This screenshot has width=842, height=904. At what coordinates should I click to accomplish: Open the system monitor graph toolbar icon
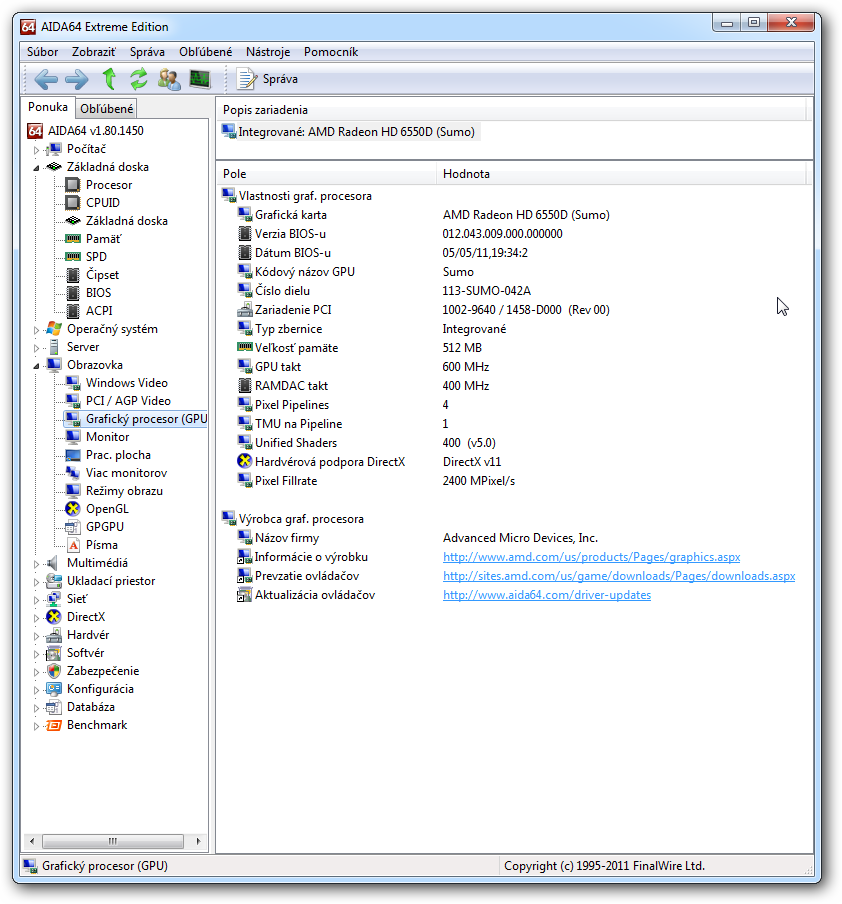tap(200, 79)
